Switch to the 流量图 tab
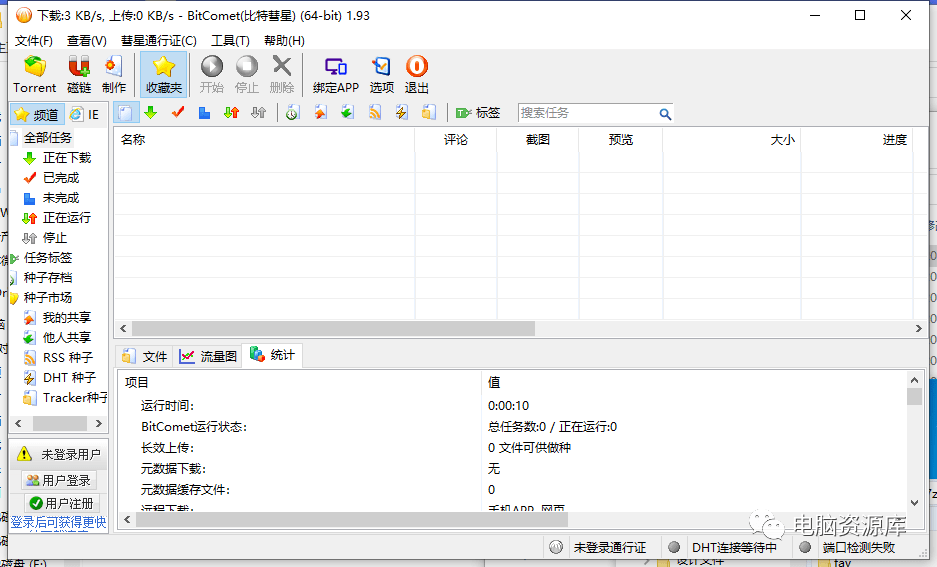This screenshot has width=937, height=567. [208, 357]
